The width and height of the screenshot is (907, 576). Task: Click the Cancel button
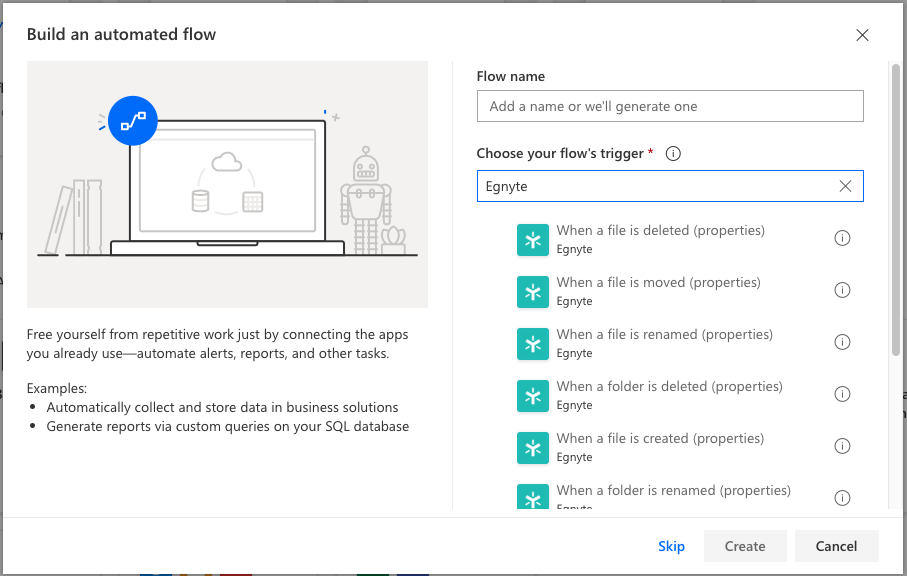click(836, 546)
